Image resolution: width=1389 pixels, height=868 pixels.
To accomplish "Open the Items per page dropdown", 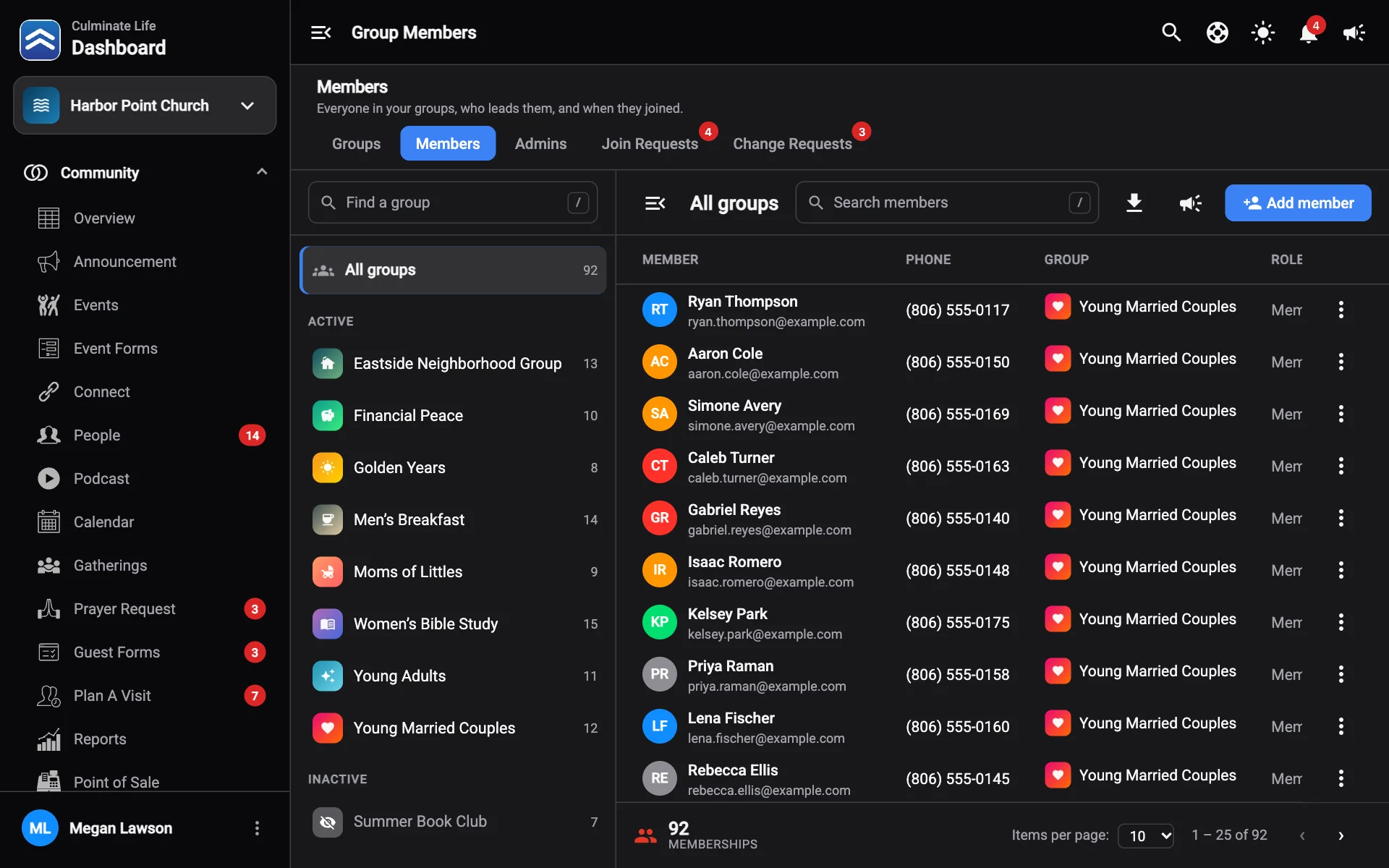I will pos(1146,836).
